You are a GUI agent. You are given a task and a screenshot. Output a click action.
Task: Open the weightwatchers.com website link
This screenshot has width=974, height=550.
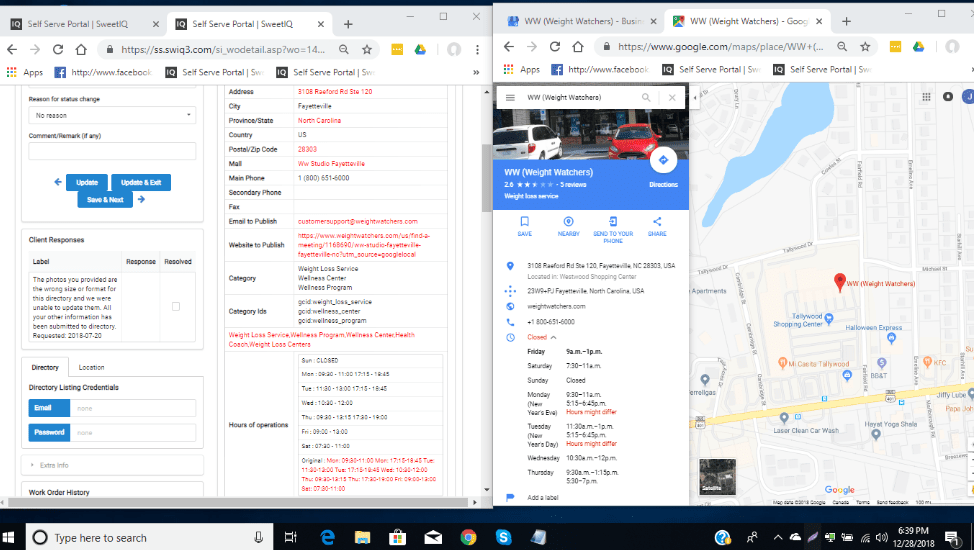(x=557, y=306)
